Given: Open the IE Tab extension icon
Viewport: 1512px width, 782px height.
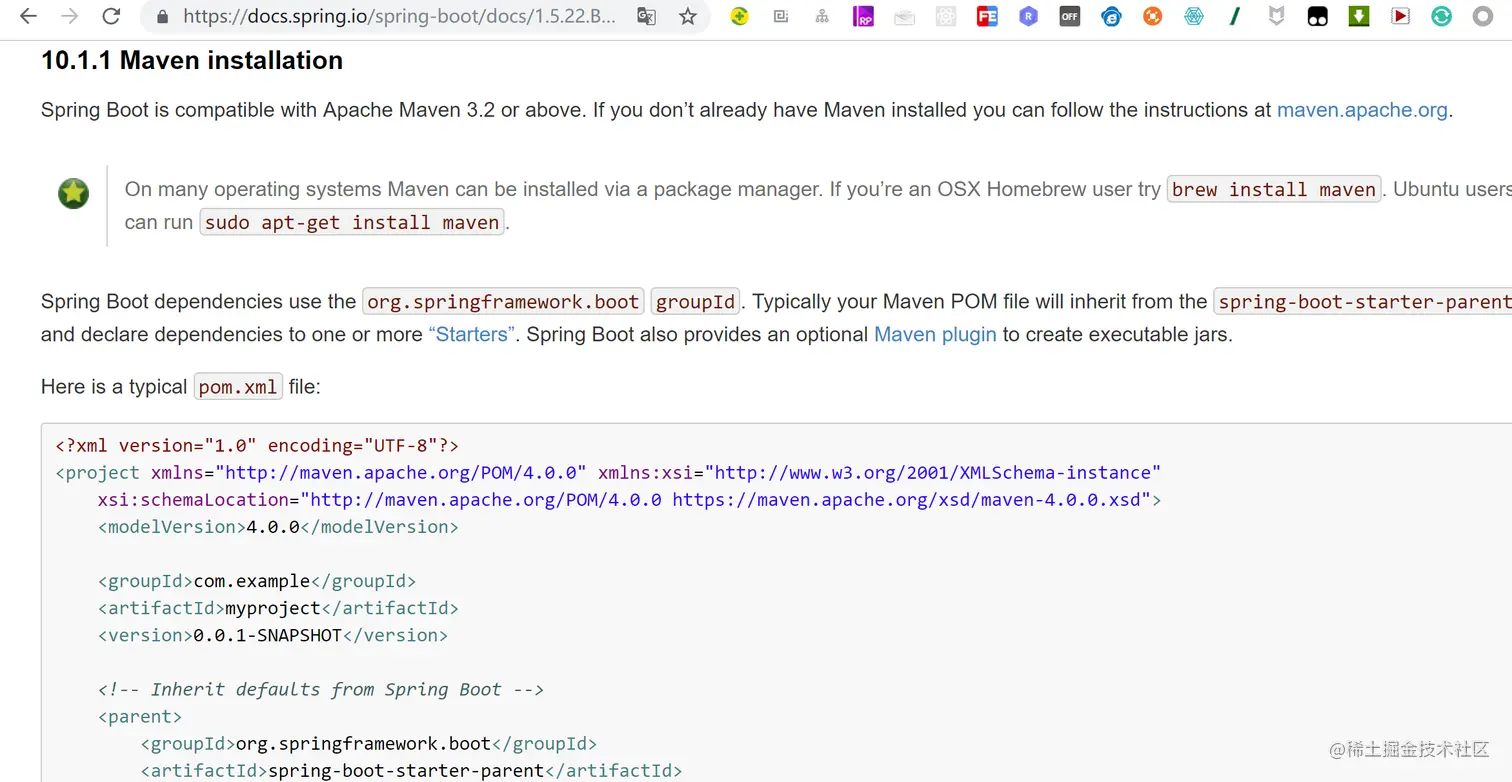Looking at the screenshot, I should click(1112, 16).
